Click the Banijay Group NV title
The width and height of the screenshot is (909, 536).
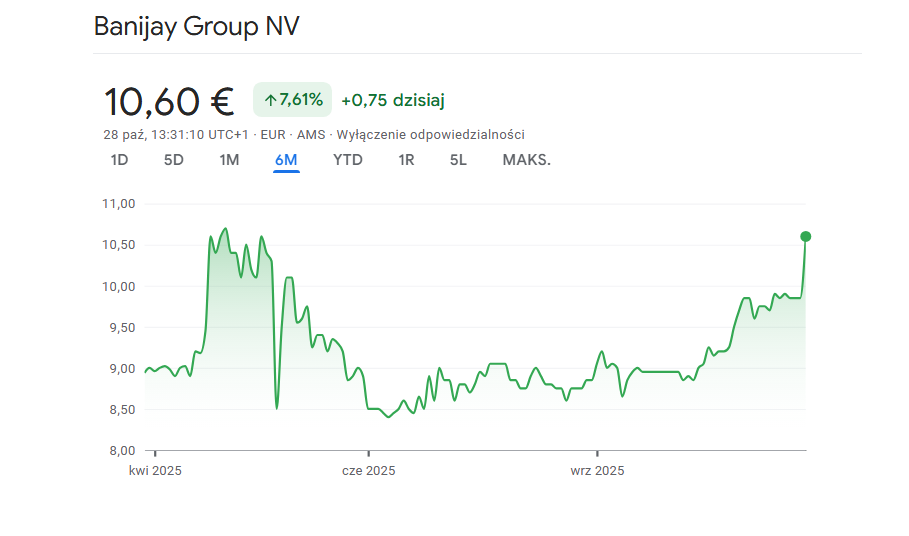coord(197,27)
